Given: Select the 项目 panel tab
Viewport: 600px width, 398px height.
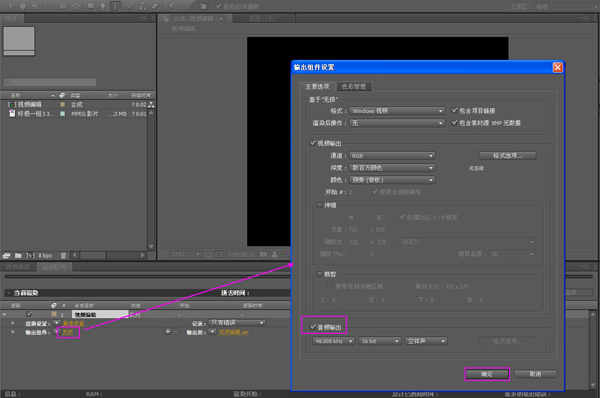Looking at the screenshot, I should [x=11, y=18].
